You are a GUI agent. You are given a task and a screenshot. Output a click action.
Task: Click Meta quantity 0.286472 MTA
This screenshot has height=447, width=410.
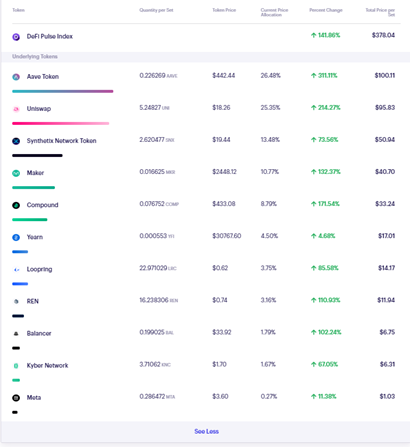tap(157, 396)
